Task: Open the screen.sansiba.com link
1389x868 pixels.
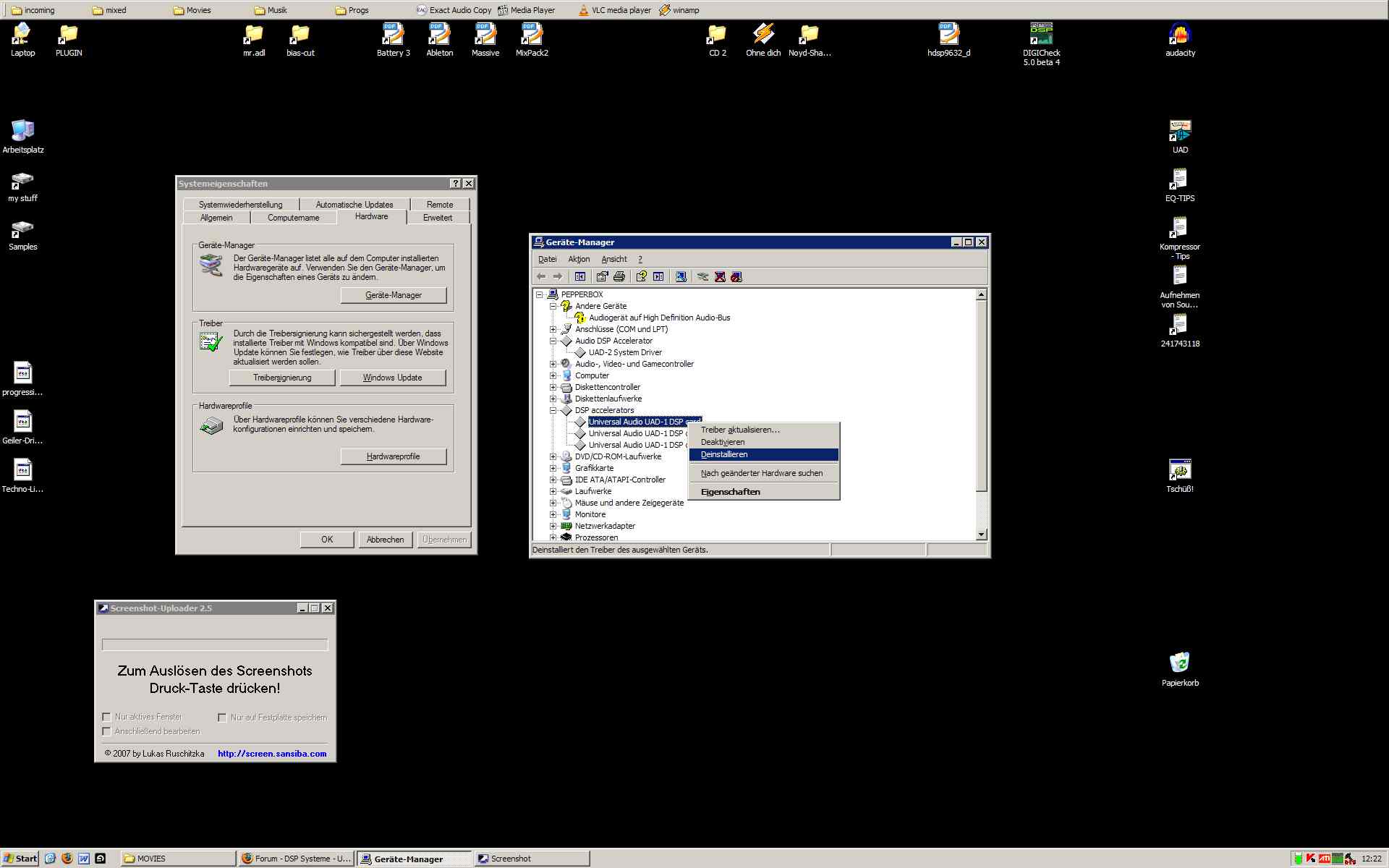Action: (x=272, y=753)
